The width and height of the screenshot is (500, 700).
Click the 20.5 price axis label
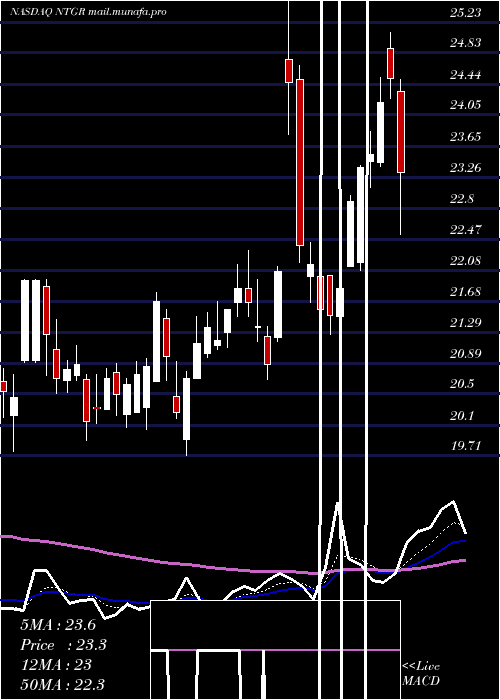point(462,385)
